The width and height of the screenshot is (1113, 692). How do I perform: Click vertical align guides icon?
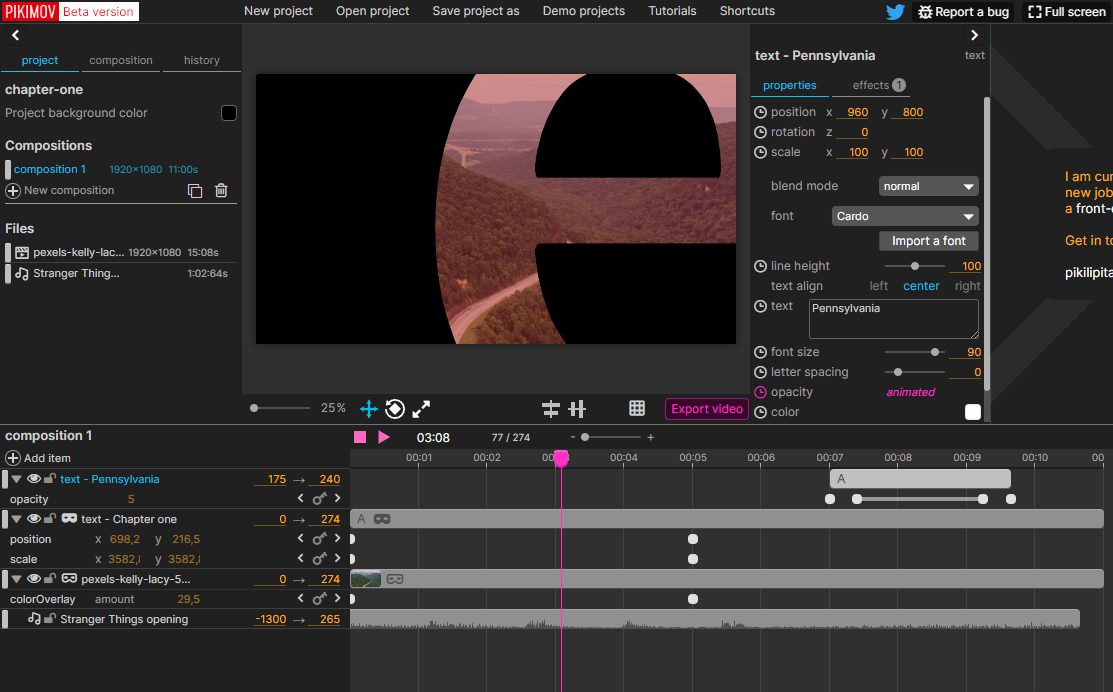click(x=577, y=409)
